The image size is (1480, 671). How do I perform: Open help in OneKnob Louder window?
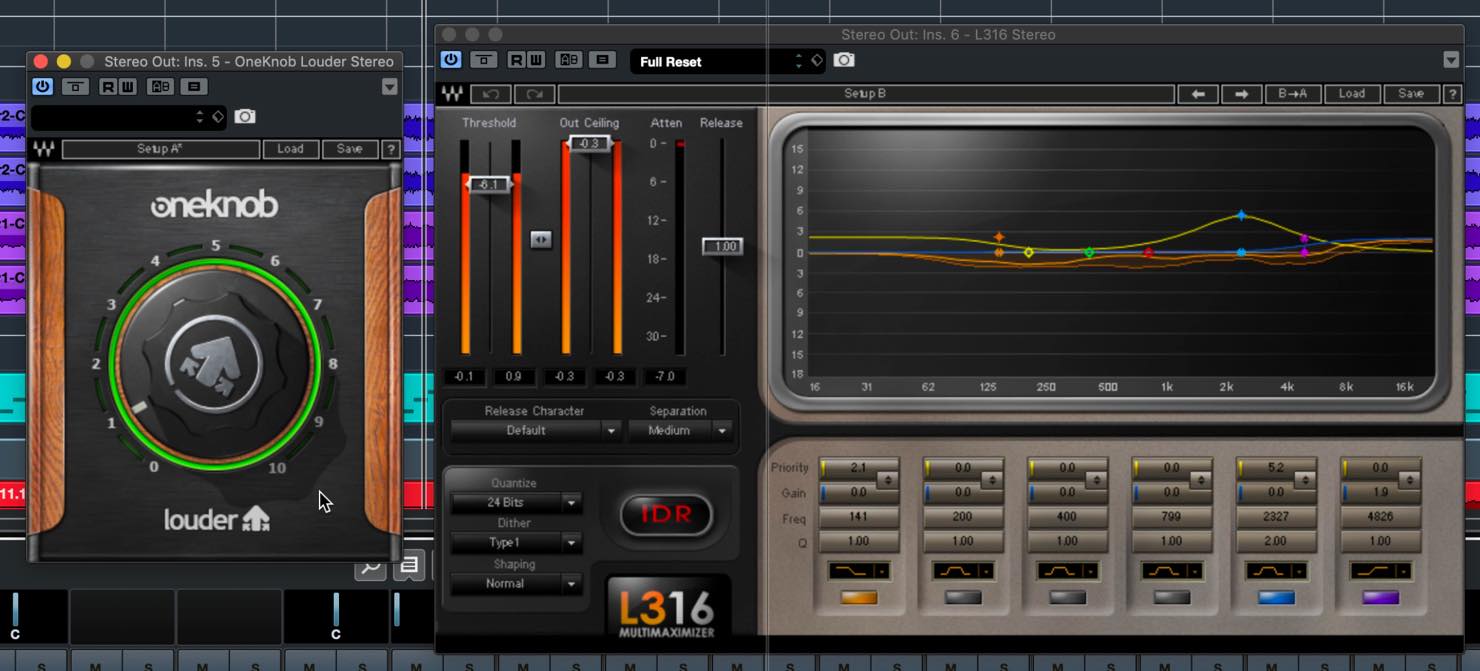point(391,149)
